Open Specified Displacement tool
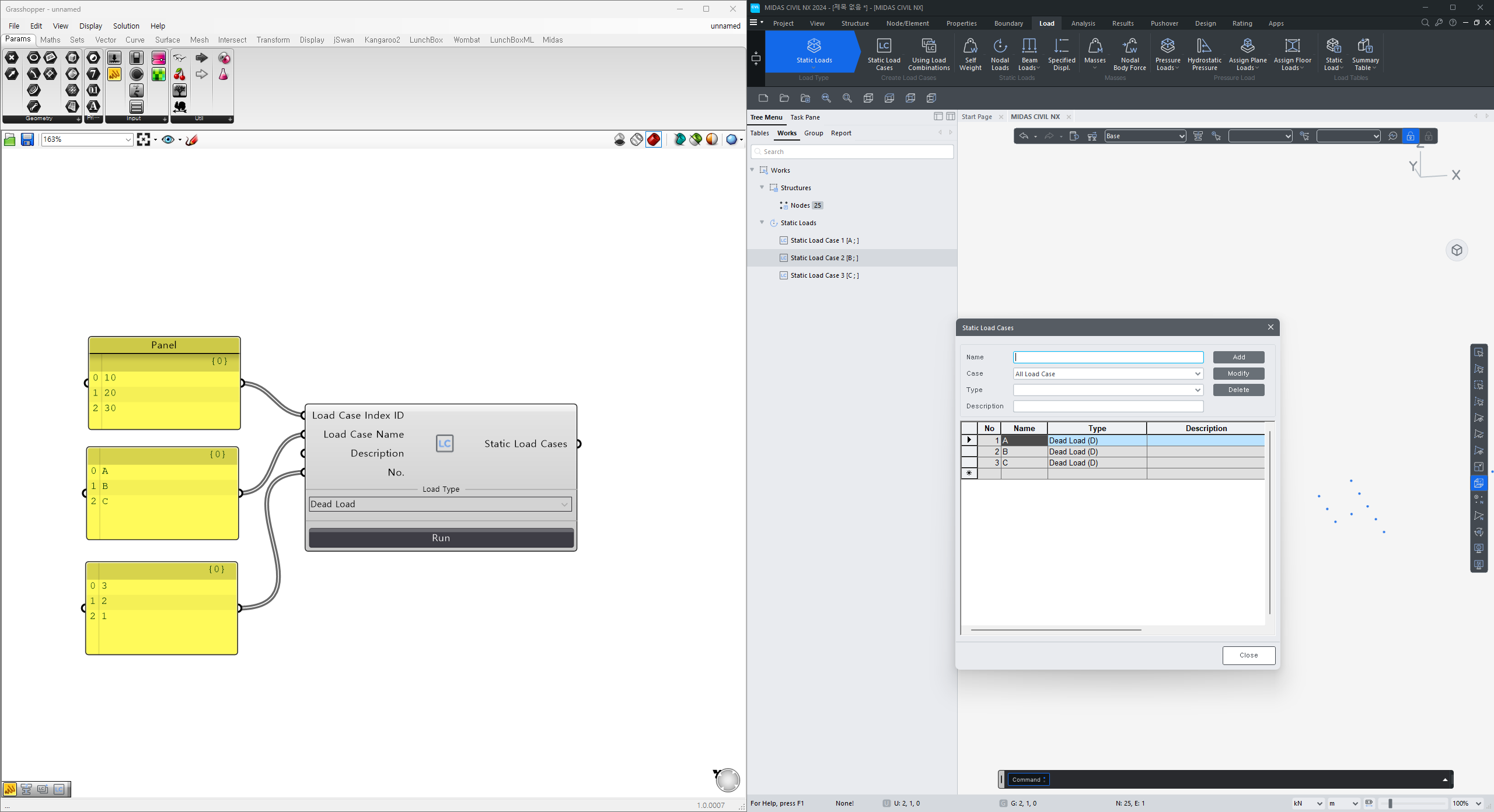This screenshot has height=812, width=1494. pyautogui.click(x=1061, y=55)
